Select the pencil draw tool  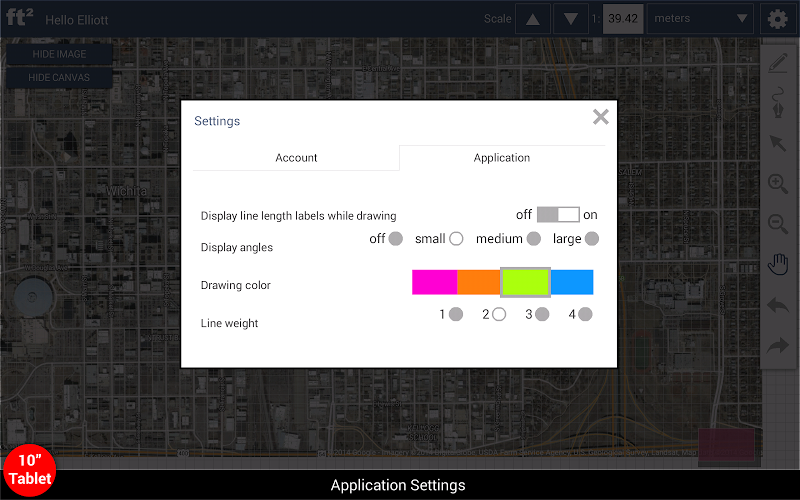(777, 62)
